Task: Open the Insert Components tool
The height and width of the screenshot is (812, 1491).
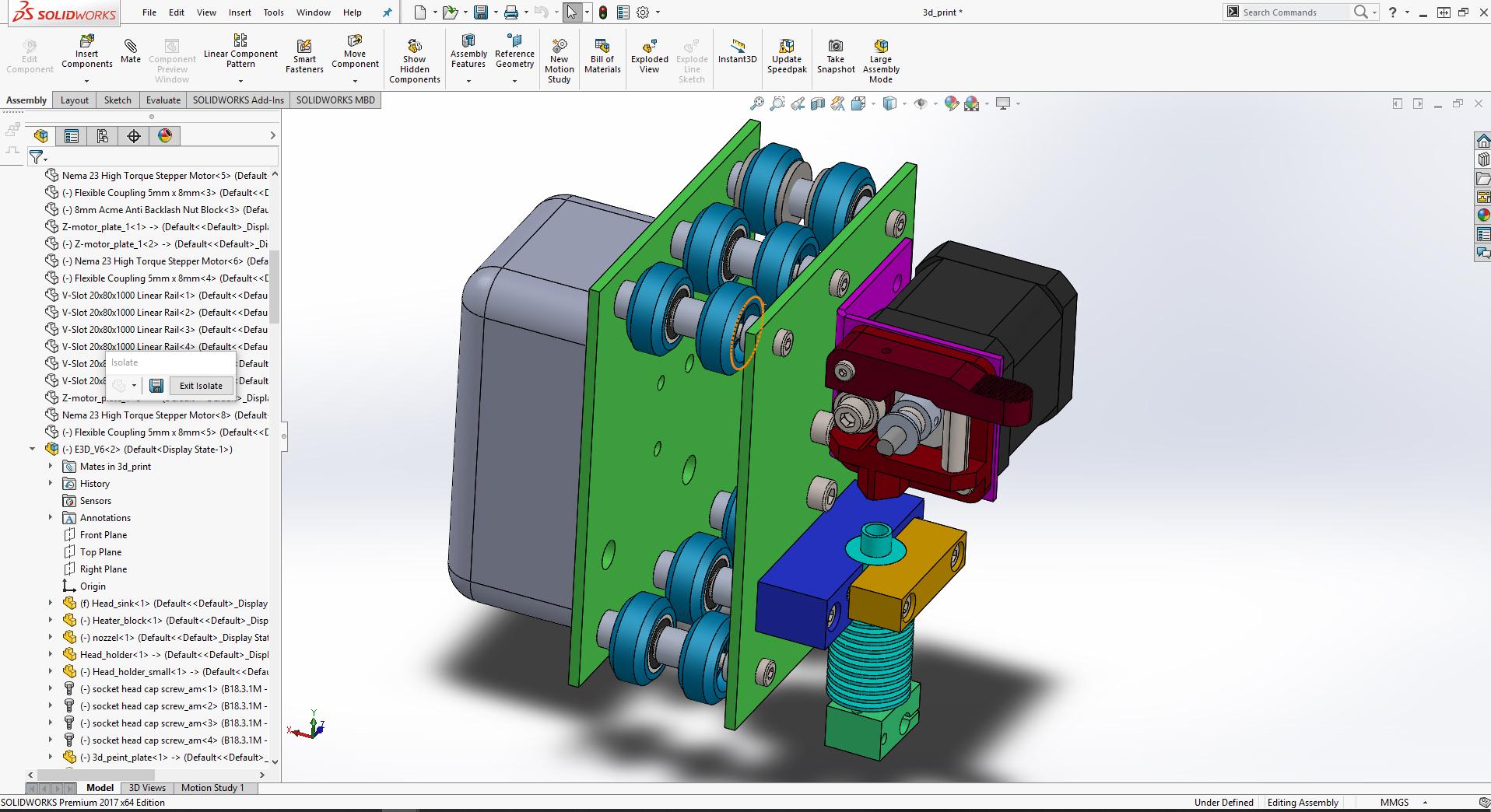Action: (86, 51)
